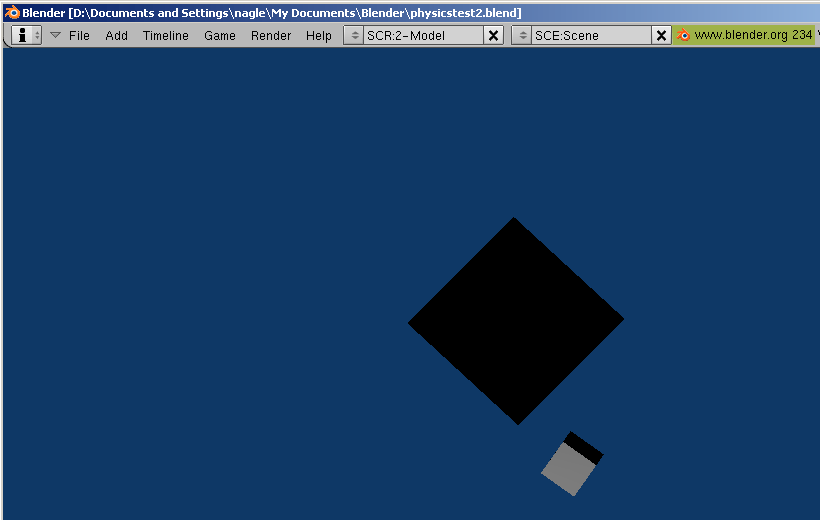Click the Blender icon in the title bar
The width and height of the screenshot is (820, 520).
(12, 13)
